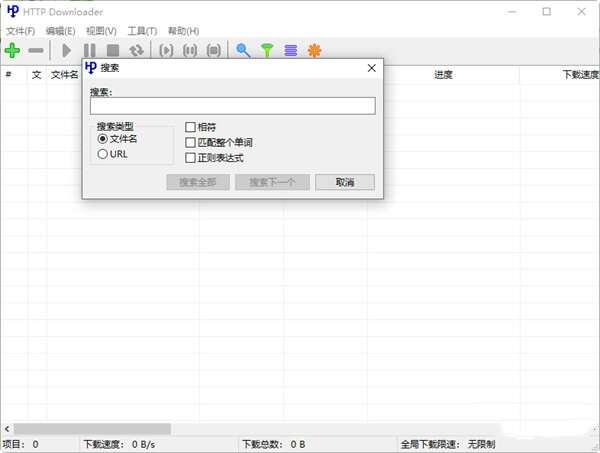Click the Stop All toolbar icon

point(214,50)
